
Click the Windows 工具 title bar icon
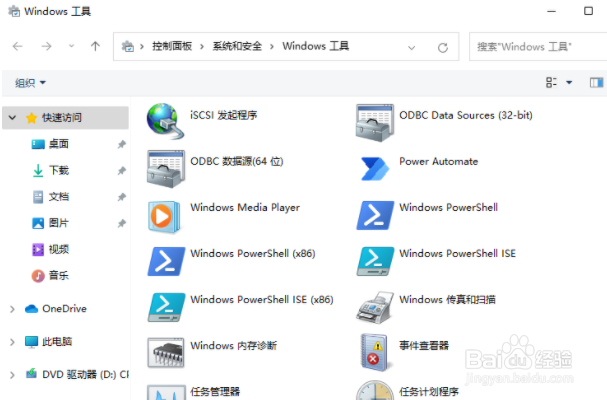pyautogui.click(x=14, y=11)
